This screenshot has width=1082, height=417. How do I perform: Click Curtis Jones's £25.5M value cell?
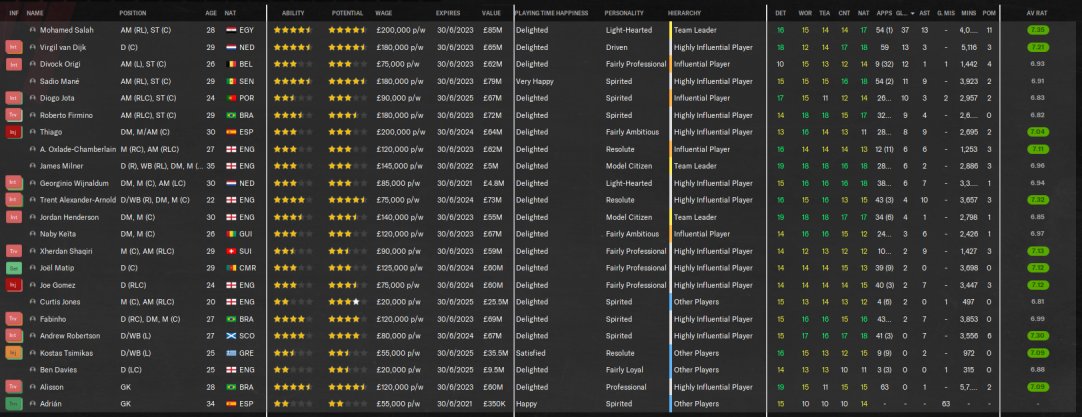pos(495,302)
